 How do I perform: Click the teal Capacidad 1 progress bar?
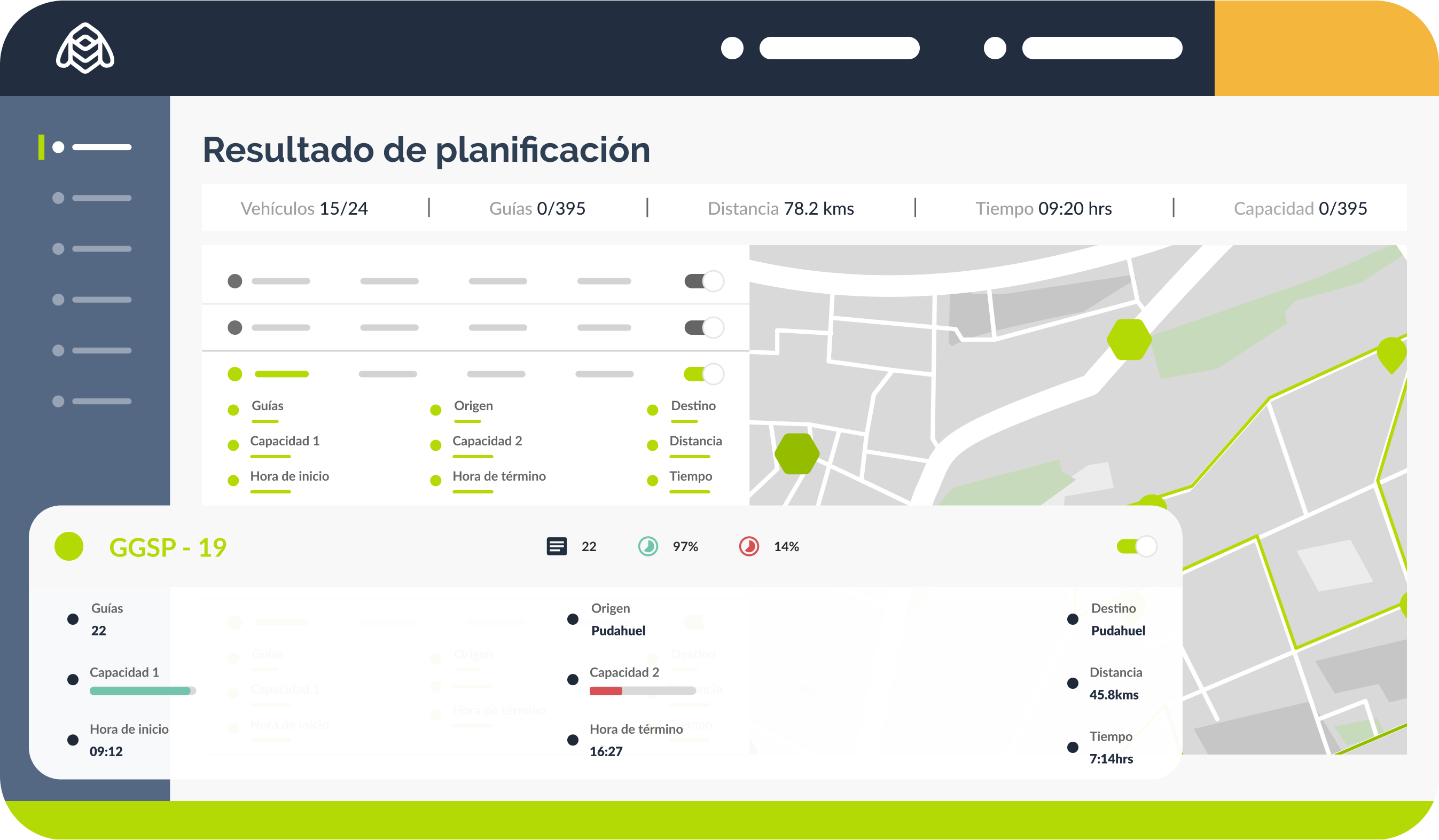click(x=140, y=691)
